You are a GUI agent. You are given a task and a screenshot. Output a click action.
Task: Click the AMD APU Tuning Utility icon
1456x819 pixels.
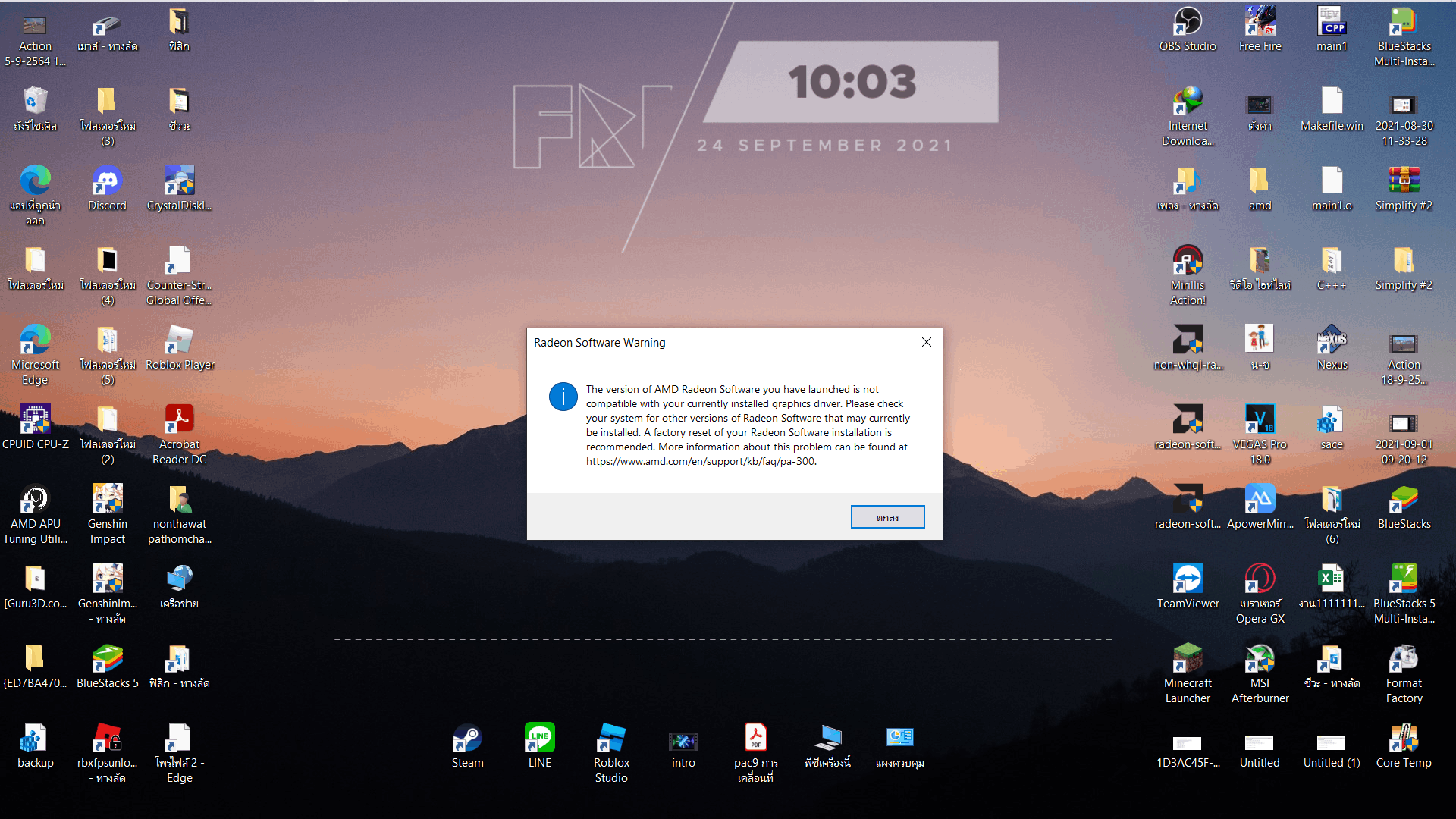click(35, 500)
